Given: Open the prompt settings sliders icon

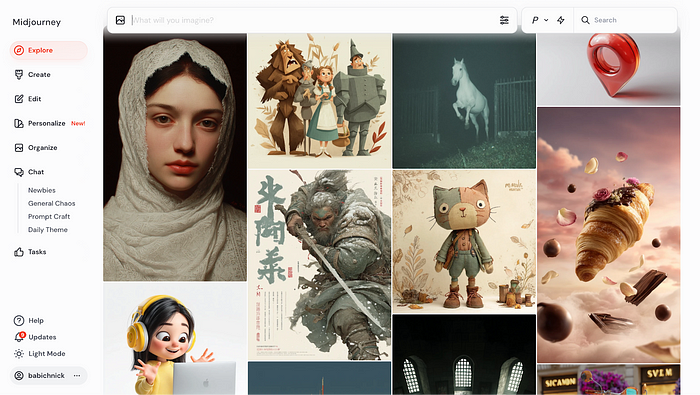Looking at the screenshot, I should [x=504, y=20].
